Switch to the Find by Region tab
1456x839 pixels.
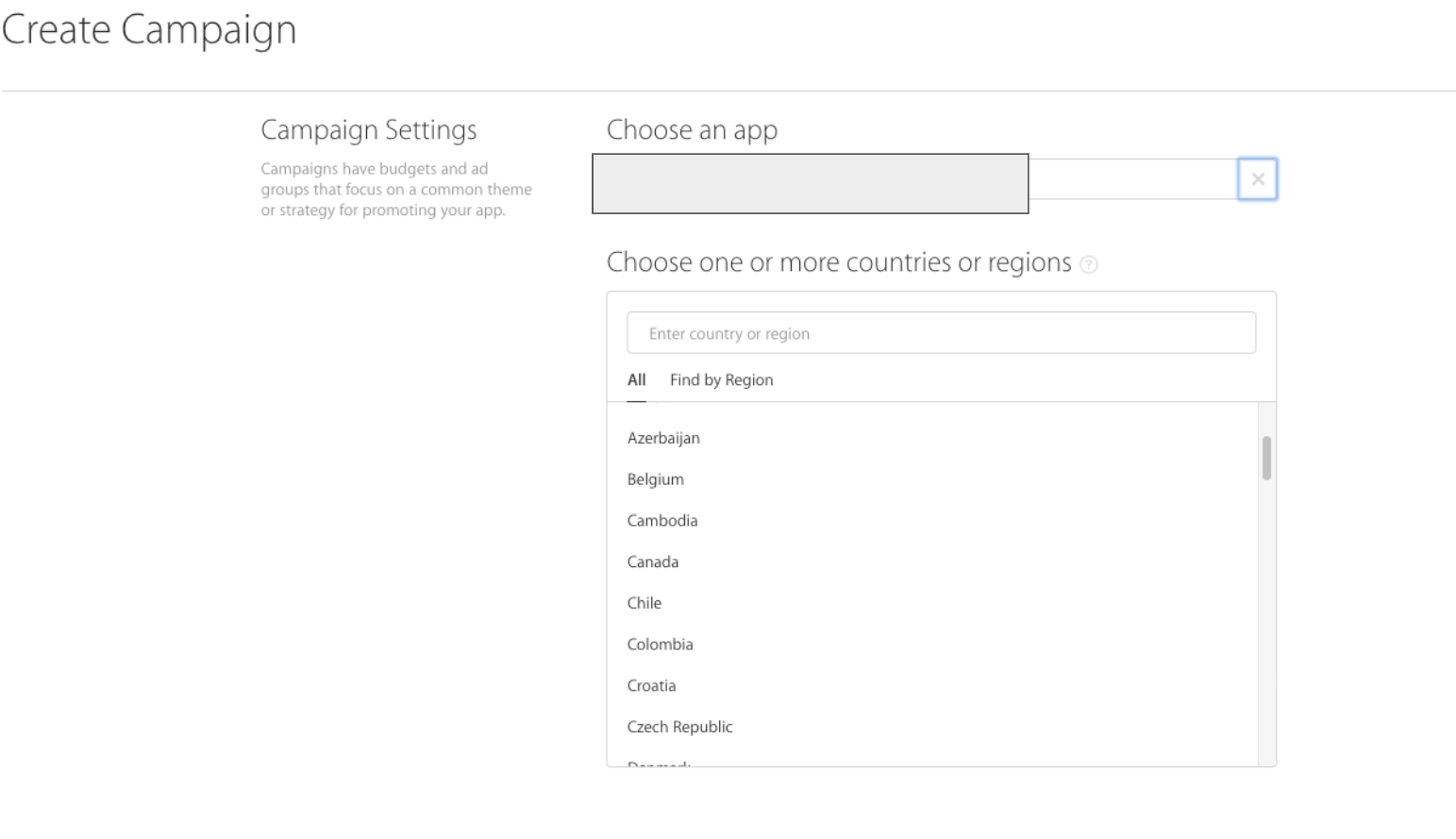(x=721, y=380)
